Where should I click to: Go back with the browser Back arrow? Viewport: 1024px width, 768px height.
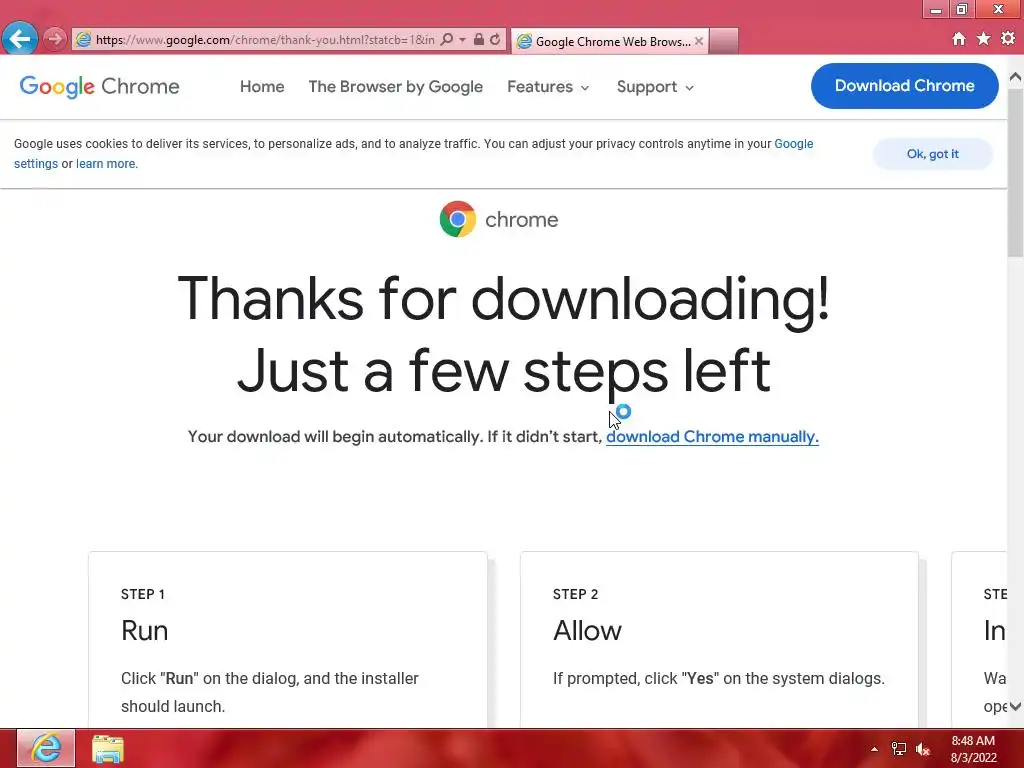20,39
